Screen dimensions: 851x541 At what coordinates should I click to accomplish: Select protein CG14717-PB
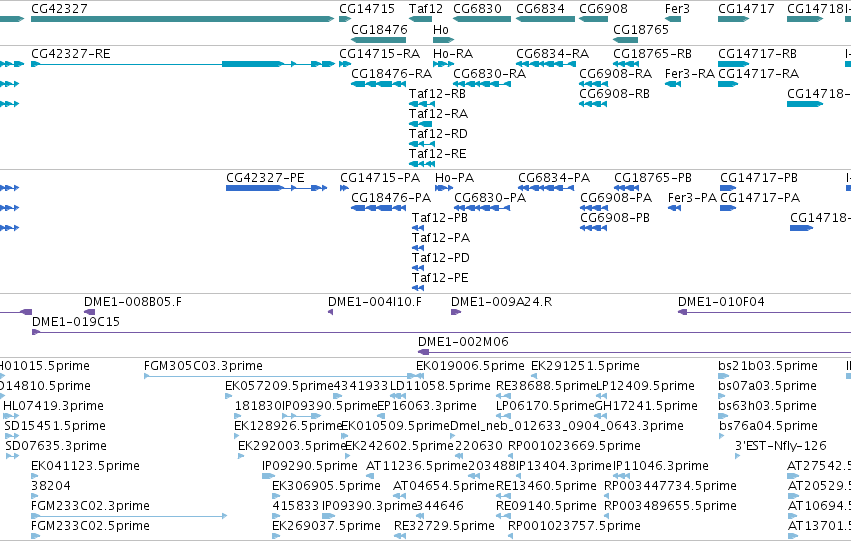tap(759, 178)
